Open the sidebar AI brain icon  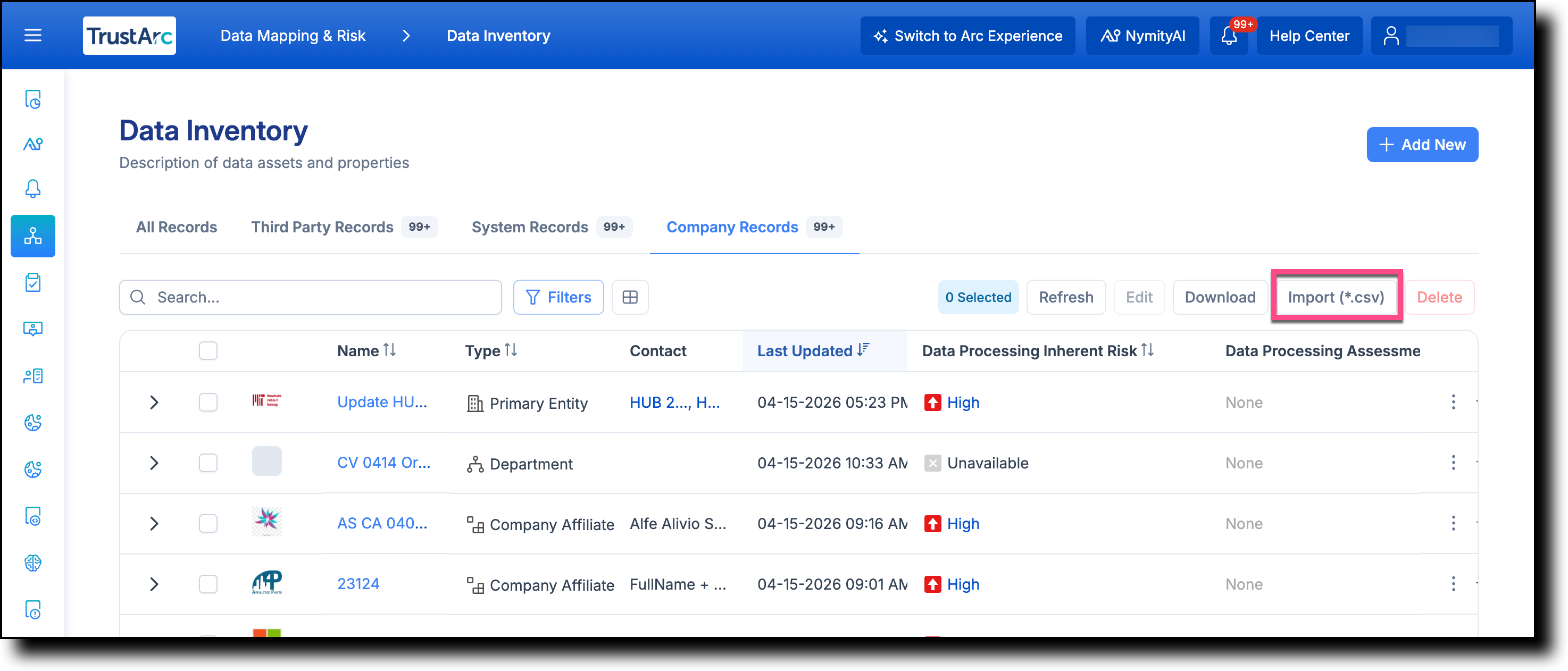click(x=33, y=563)
